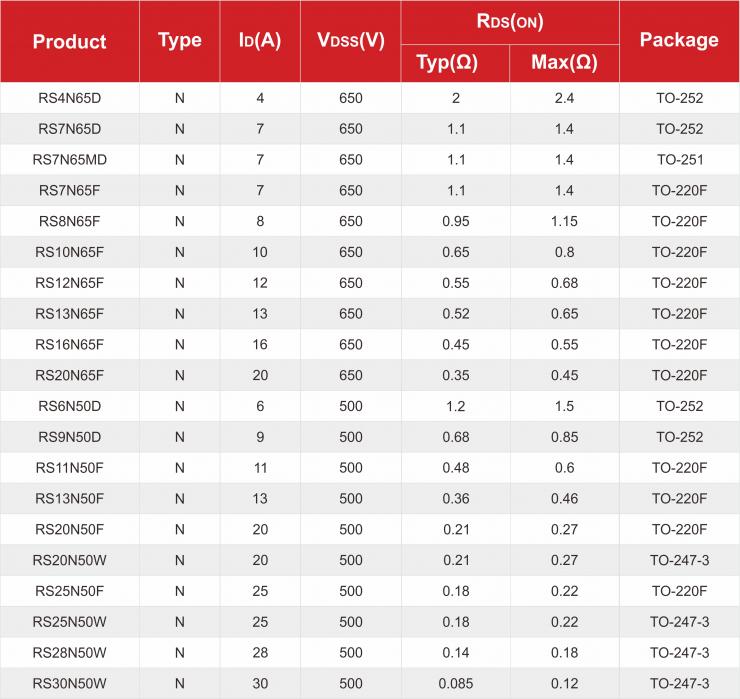Screen dimensions: 740x699
Task: Click the 1.15 max resistance cell
Action: (x=564, y=221)
